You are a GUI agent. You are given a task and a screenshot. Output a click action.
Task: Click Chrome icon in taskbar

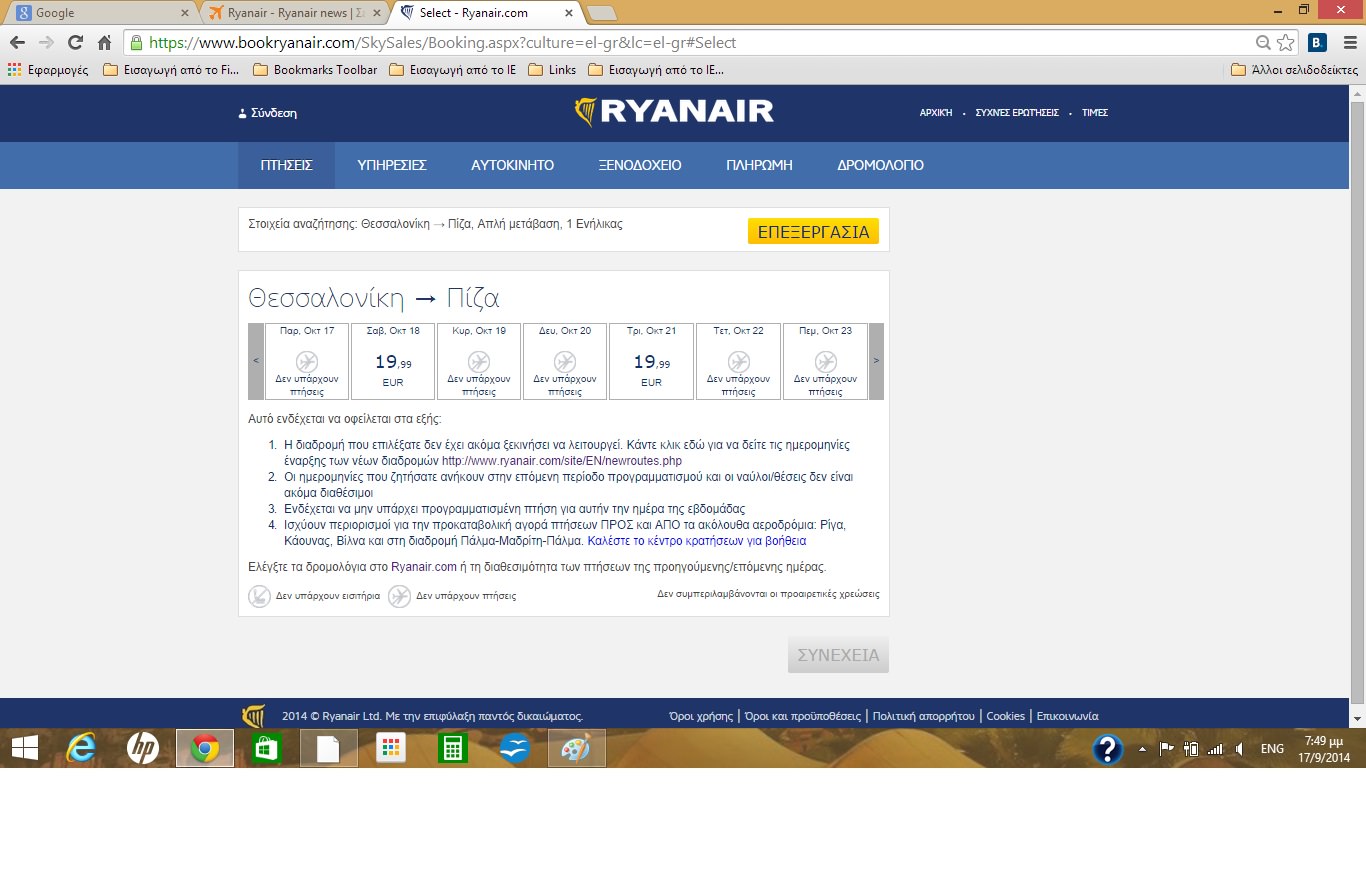(x=205, y=748)
